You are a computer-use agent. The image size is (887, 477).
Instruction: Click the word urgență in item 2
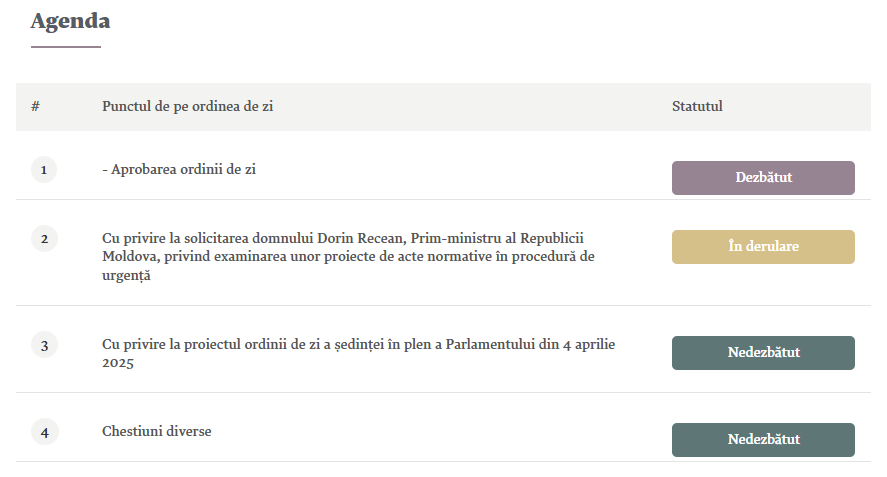[126, 276]
